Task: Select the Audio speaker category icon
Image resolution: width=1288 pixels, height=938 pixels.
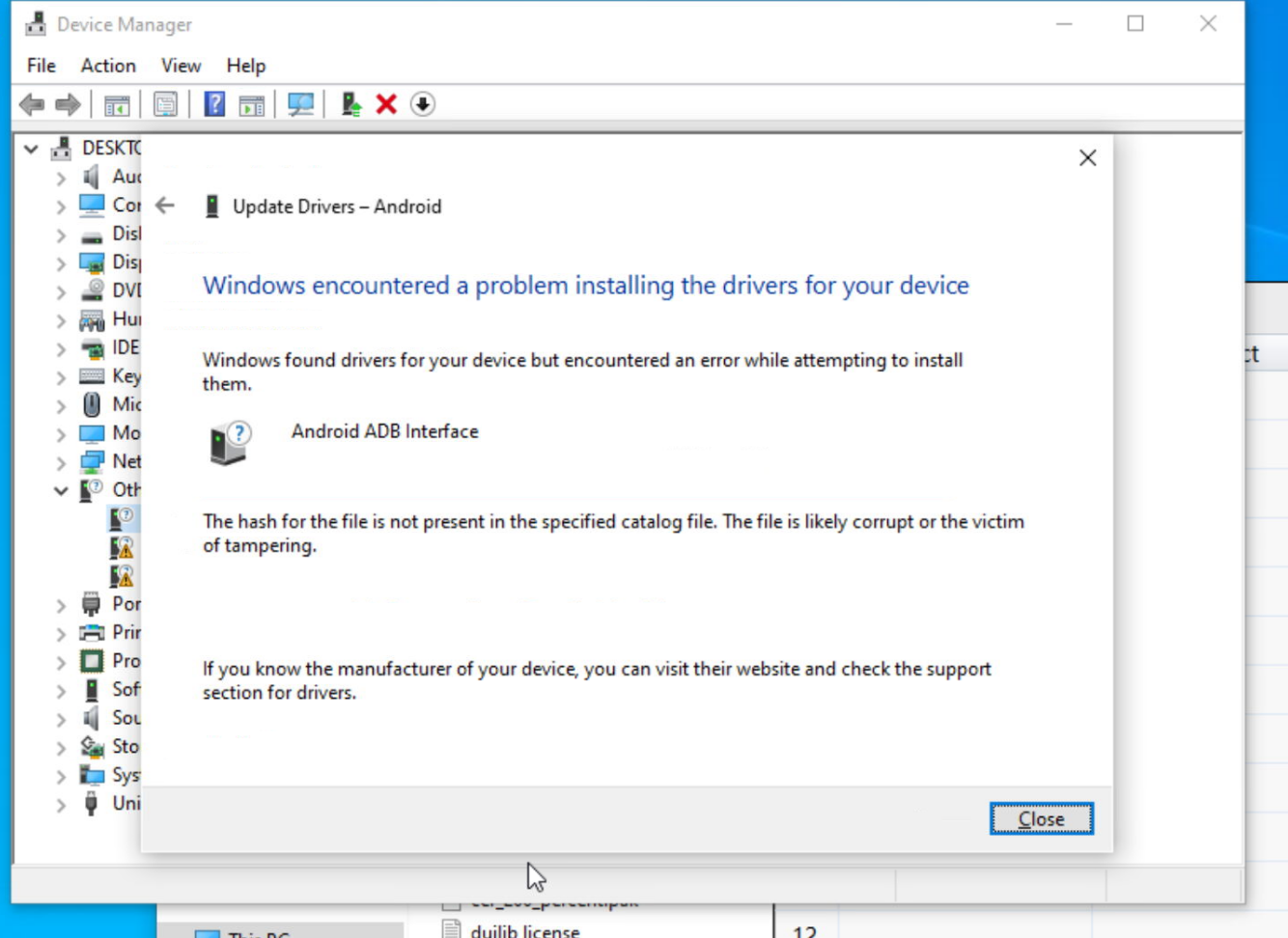Action: click(x=92, y=177)
